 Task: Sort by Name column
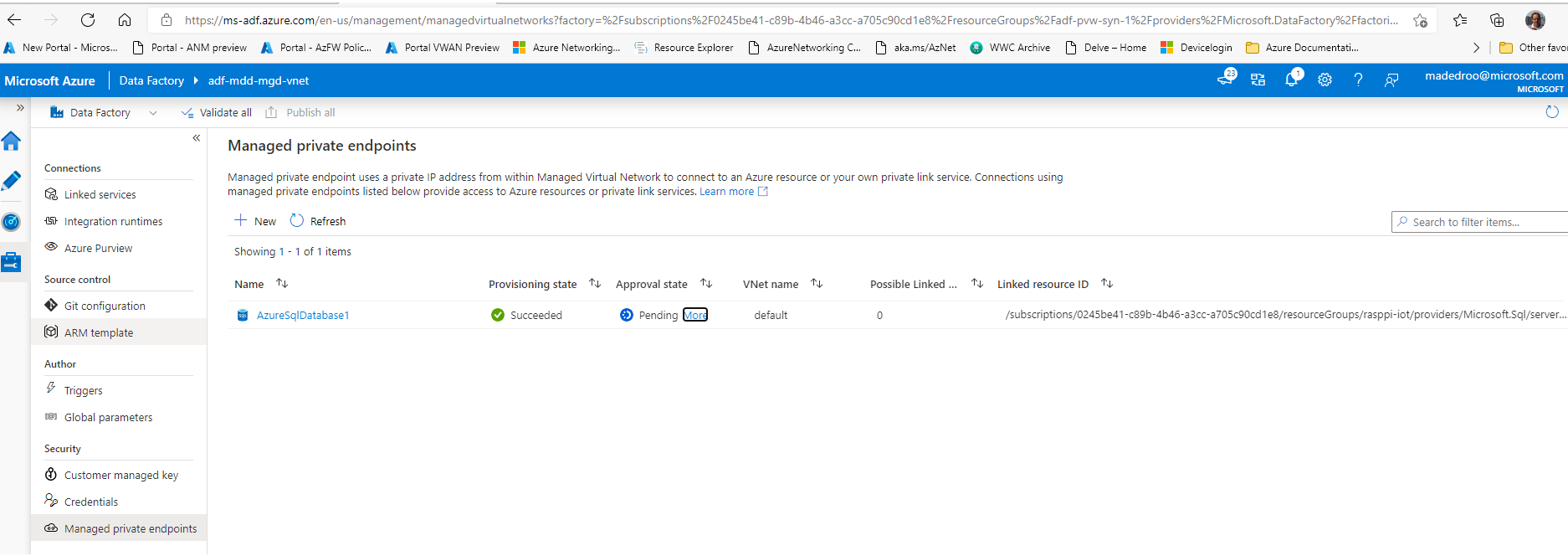(282, 284)
